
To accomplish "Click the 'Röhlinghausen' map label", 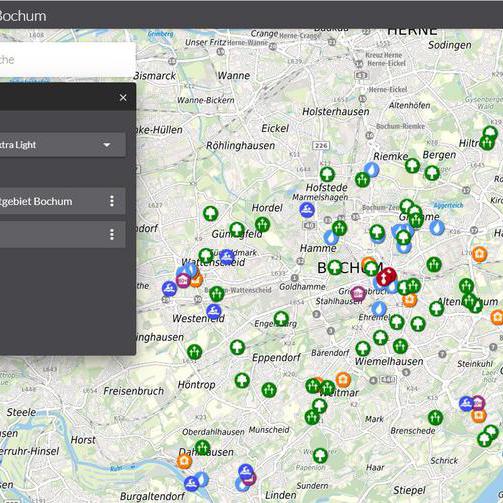I will (241, 146).
